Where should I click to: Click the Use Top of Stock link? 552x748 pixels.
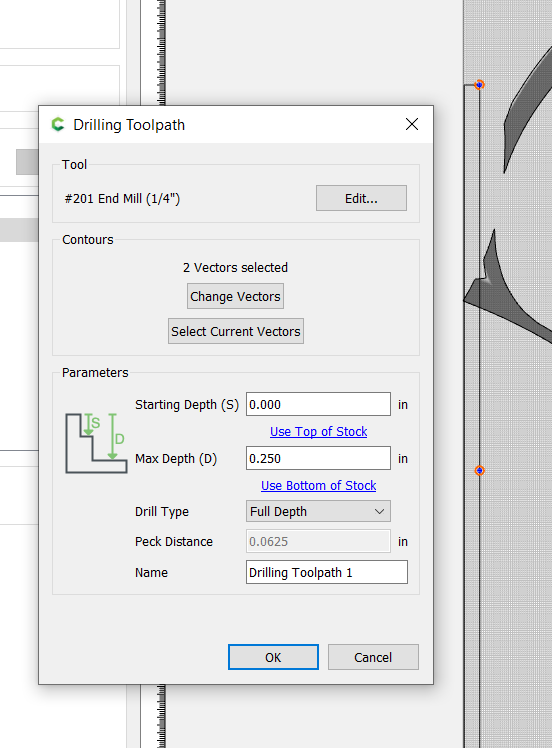[x=318, y=431]
